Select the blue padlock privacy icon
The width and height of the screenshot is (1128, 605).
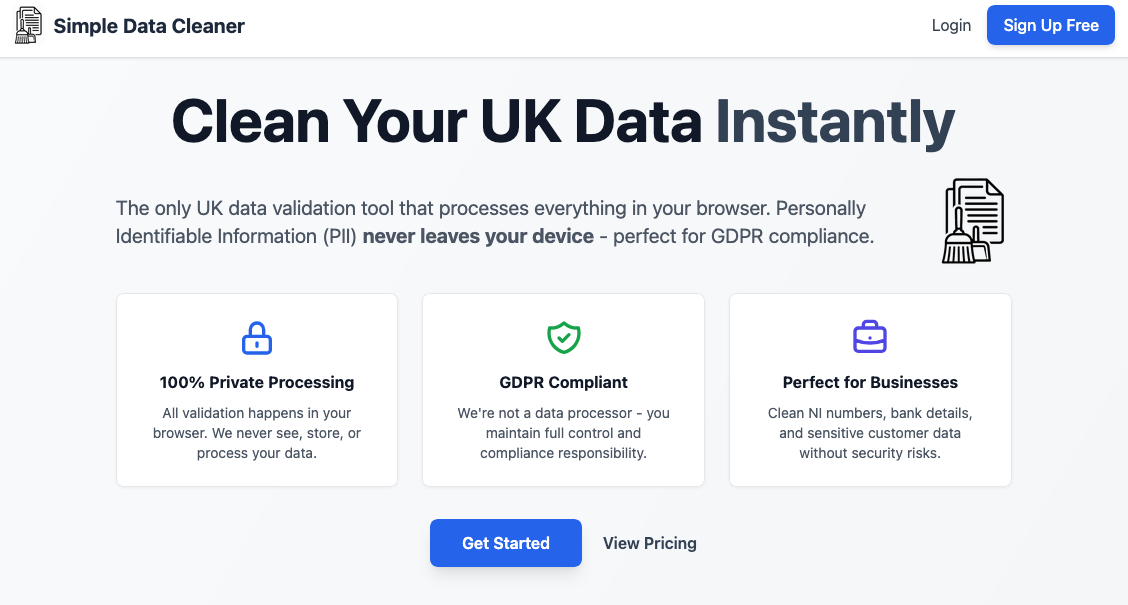(257, 338)
